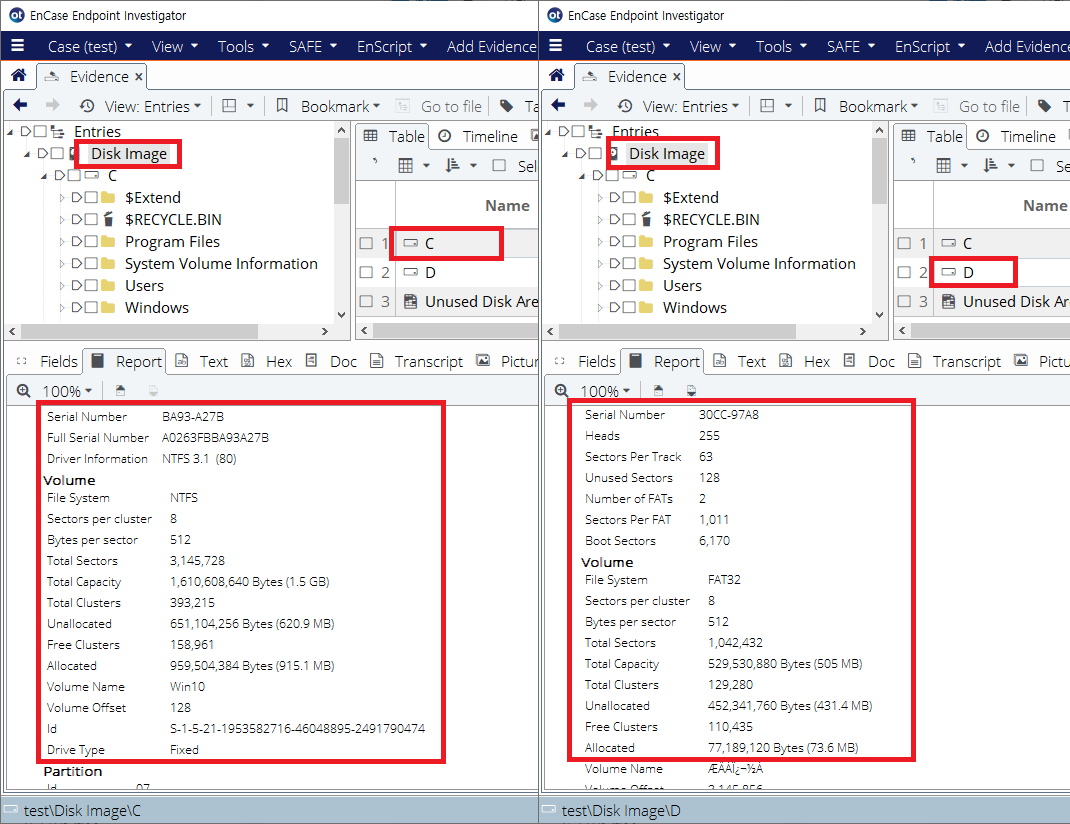Select Windows folder in right tree
Screen dimensions: 1070x824
(x=694, y=308)
